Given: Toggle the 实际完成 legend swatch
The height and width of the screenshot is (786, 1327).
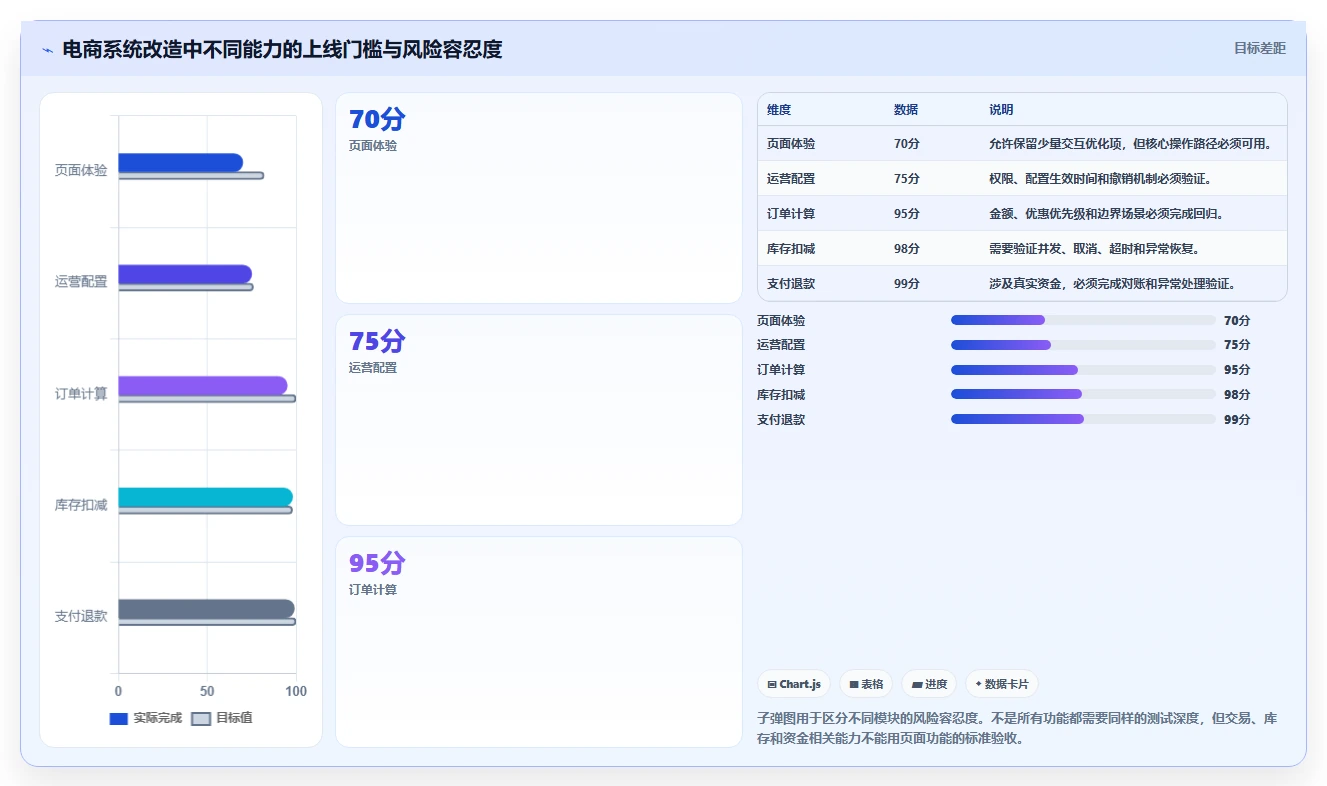Looking at the screenshot, I should click(x=119, y=718).
